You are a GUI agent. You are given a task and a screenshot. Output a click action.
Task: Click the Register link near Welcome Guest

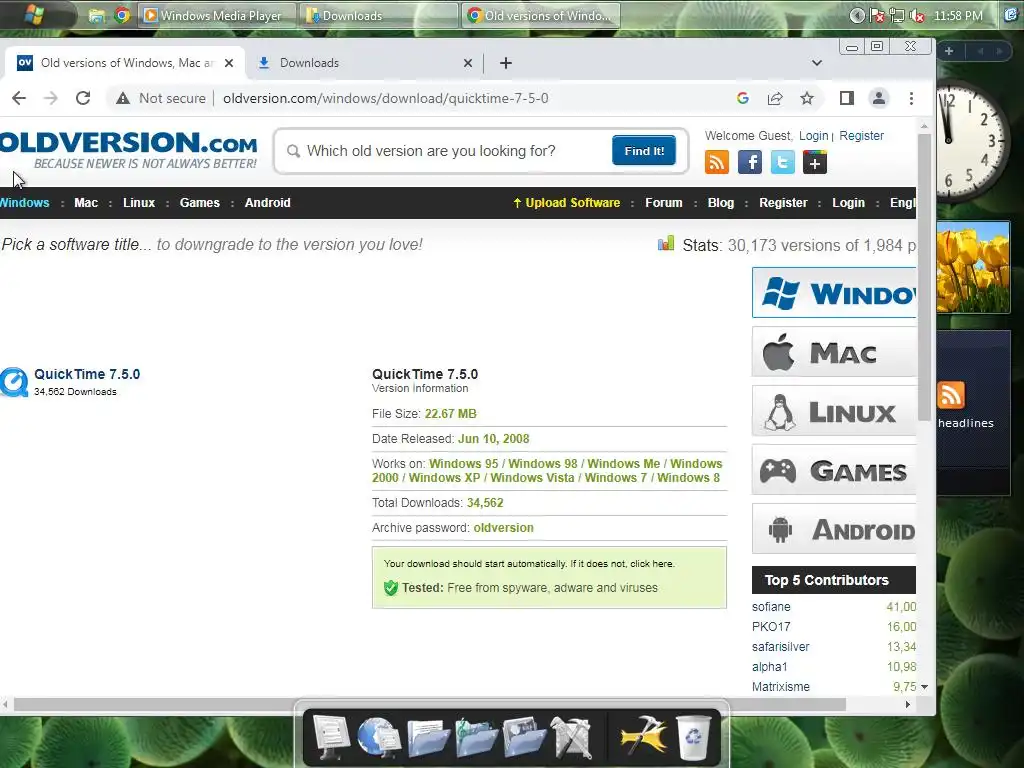pyautogui.click(x=861, y=135)
